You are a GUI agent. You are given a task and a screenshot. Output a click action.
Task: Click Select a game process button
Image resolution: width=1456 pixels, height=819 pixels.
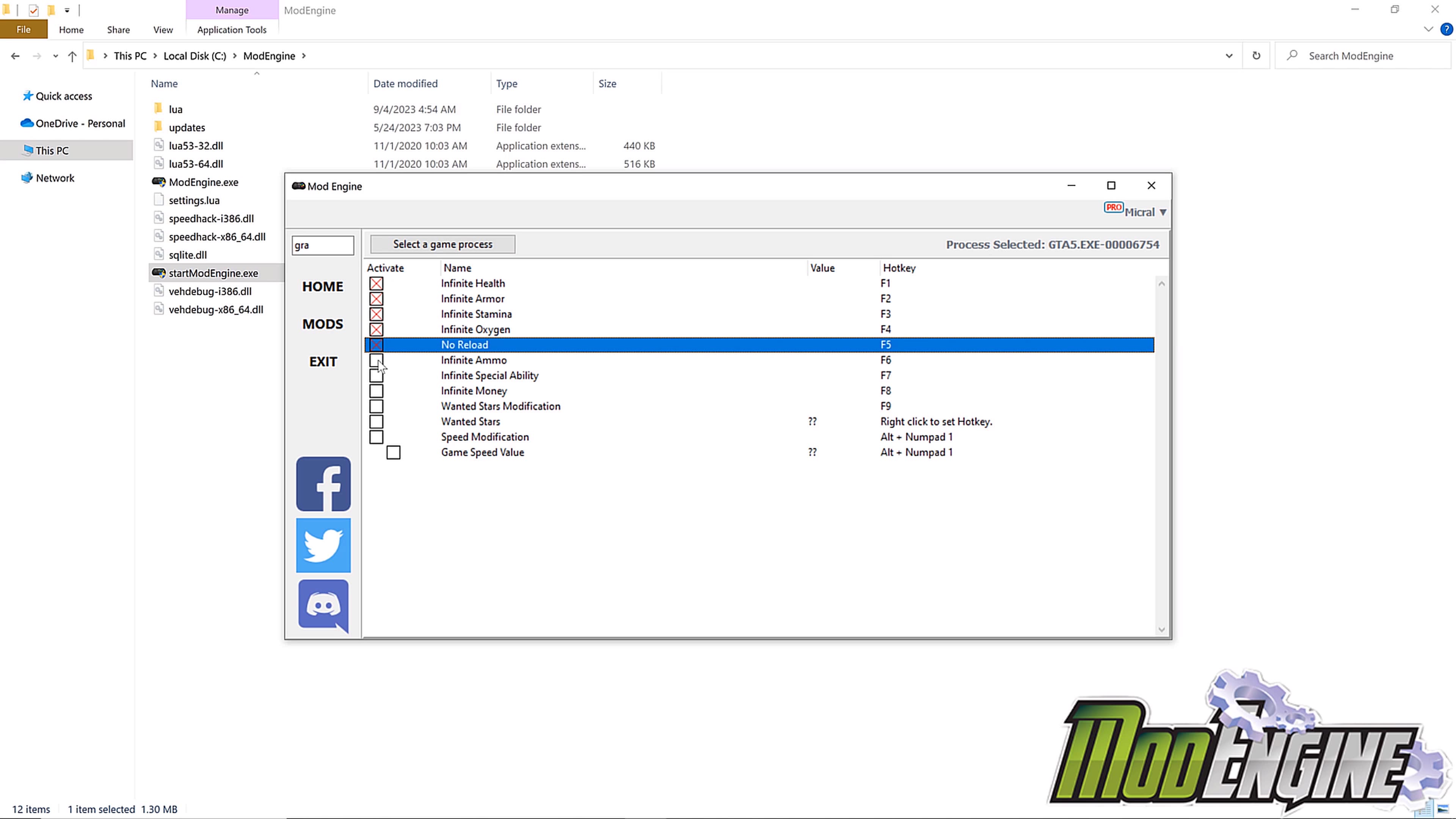pos(442,244)
